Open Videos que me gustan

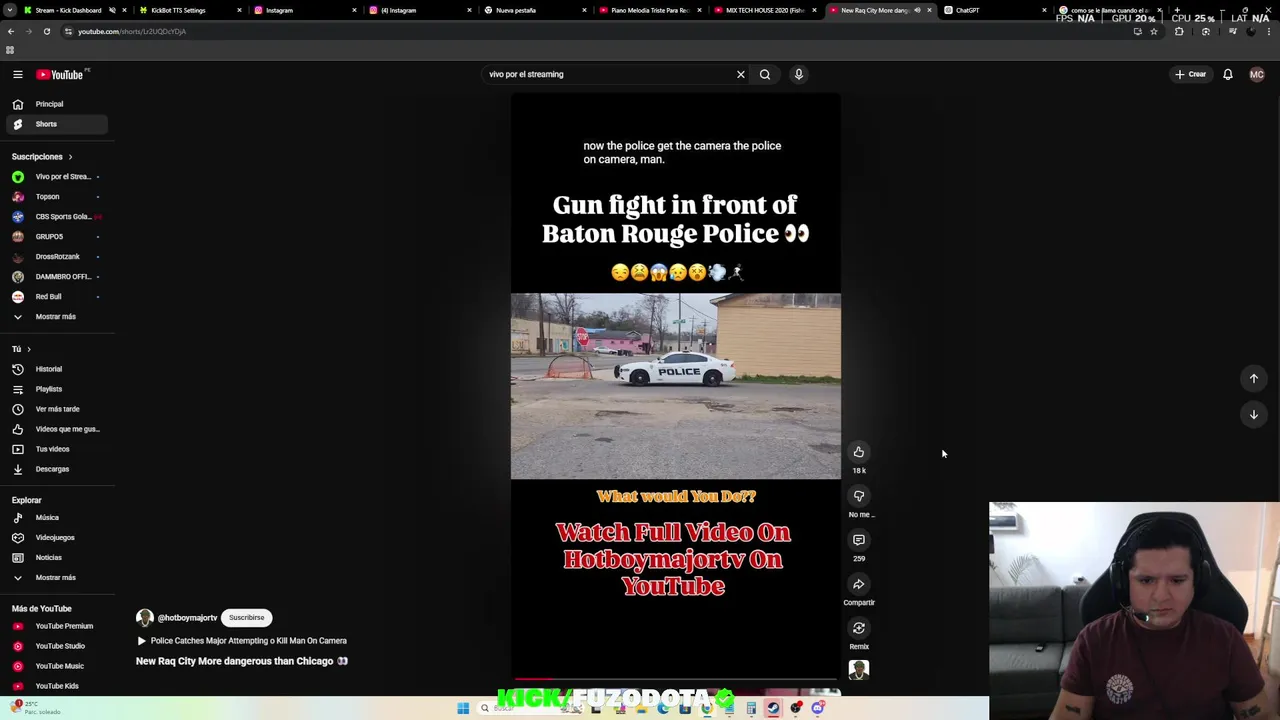point(58,429)
